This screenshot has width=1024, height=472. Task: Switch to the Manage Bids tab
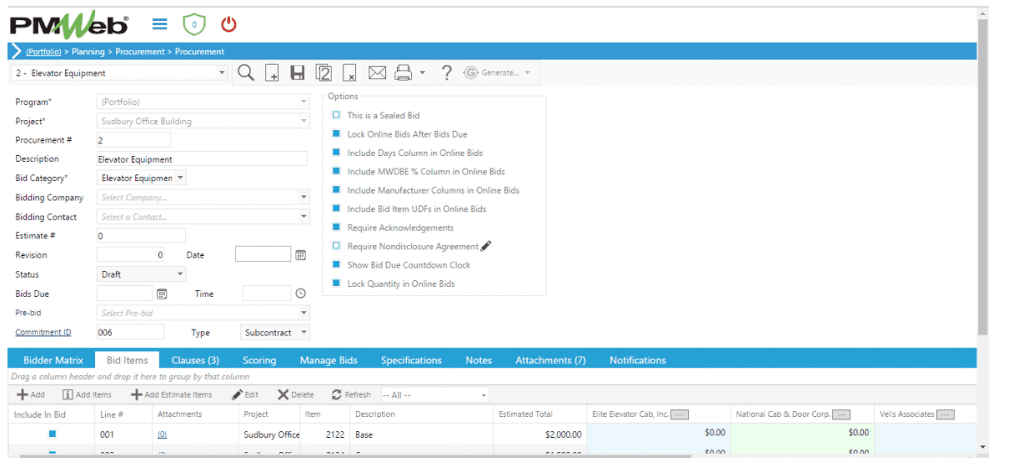click(328, 360)
